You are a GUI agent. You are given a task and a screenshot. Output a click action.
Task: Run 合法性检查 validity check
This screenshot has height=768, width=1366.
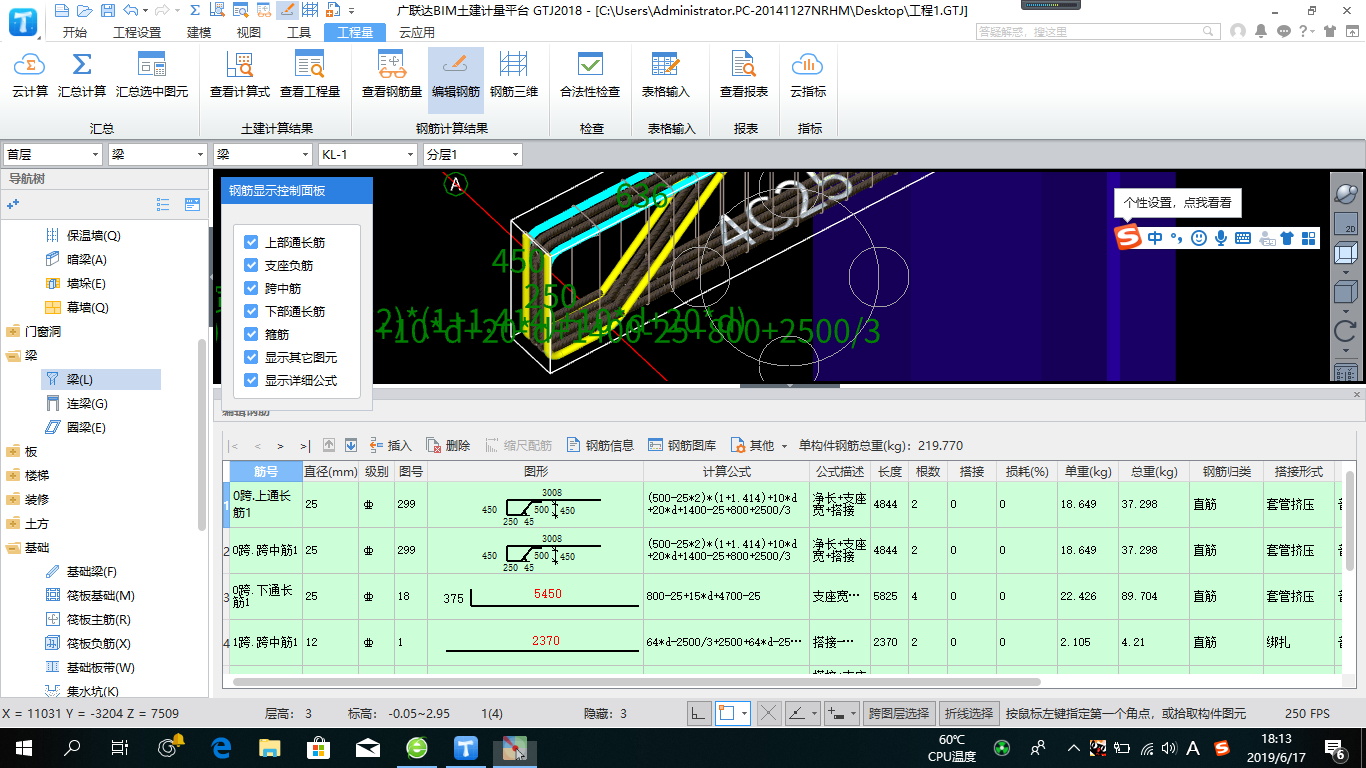590,67
